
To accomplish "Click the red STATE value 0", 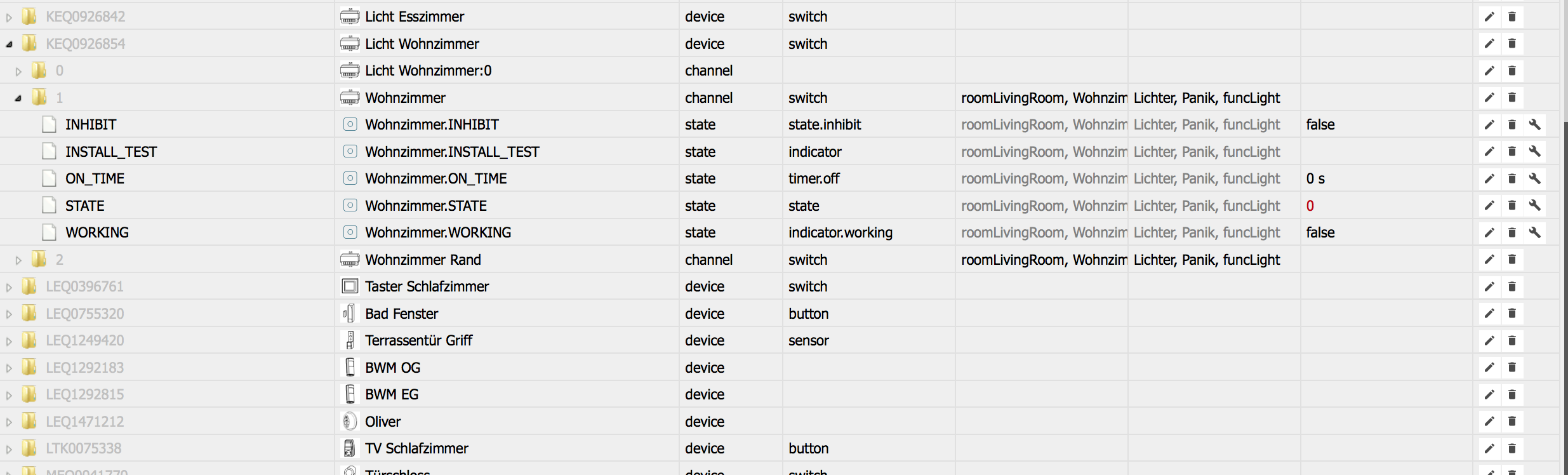I will [x=1310, y=206].
